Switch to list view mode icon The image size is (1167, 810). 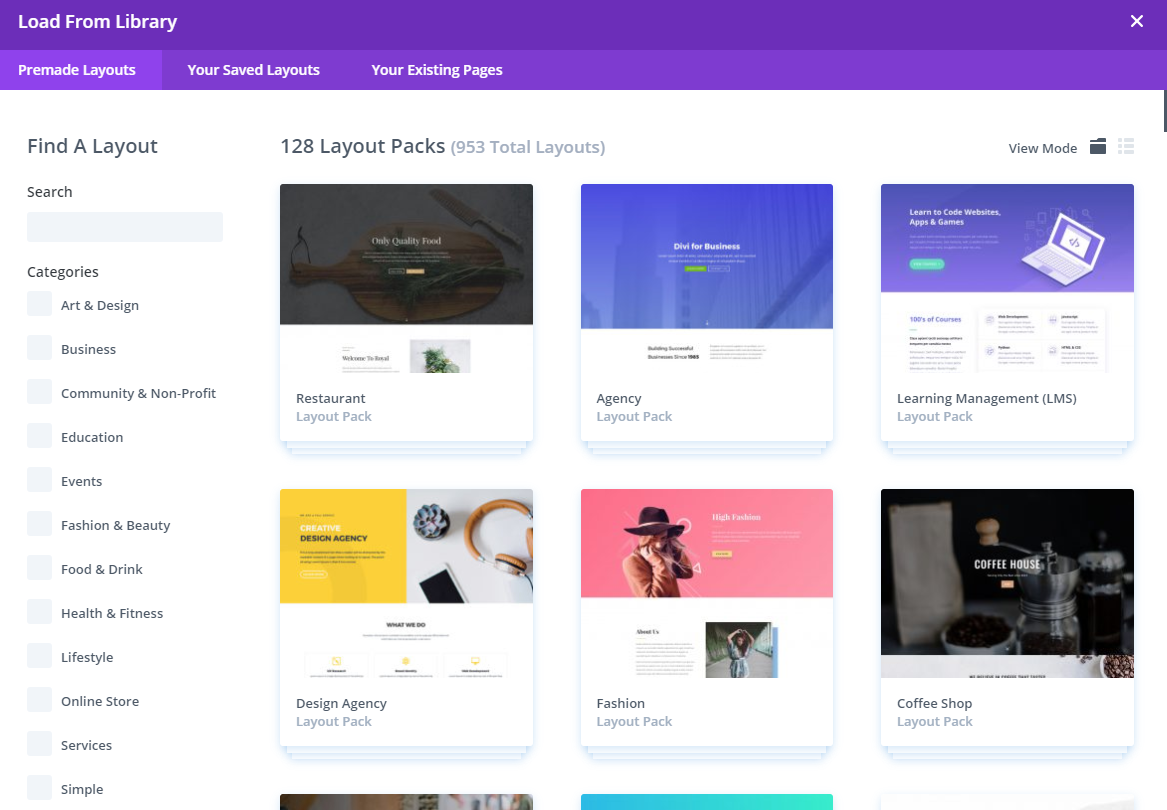tap(1126, 147)
